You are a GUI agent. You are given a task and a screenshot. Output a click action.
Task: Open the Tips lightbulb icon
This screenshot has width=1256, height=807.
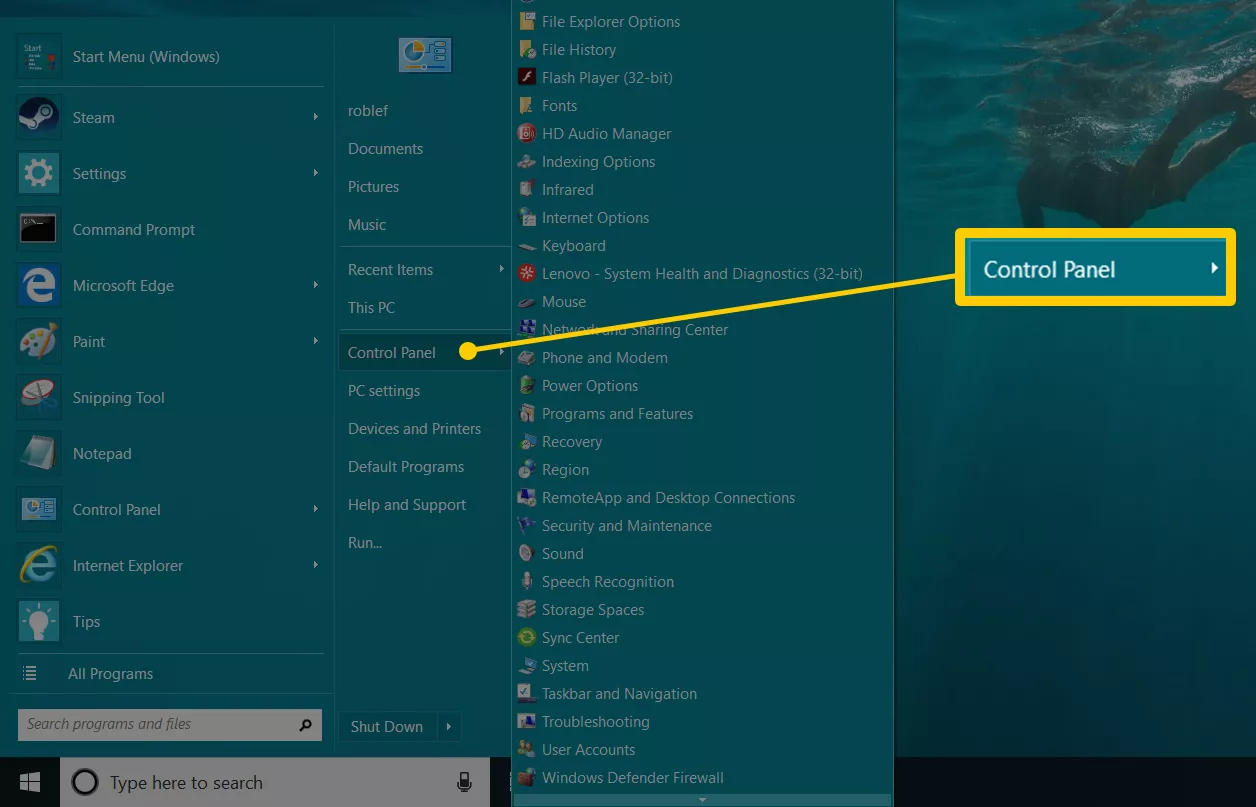point(39,622)
